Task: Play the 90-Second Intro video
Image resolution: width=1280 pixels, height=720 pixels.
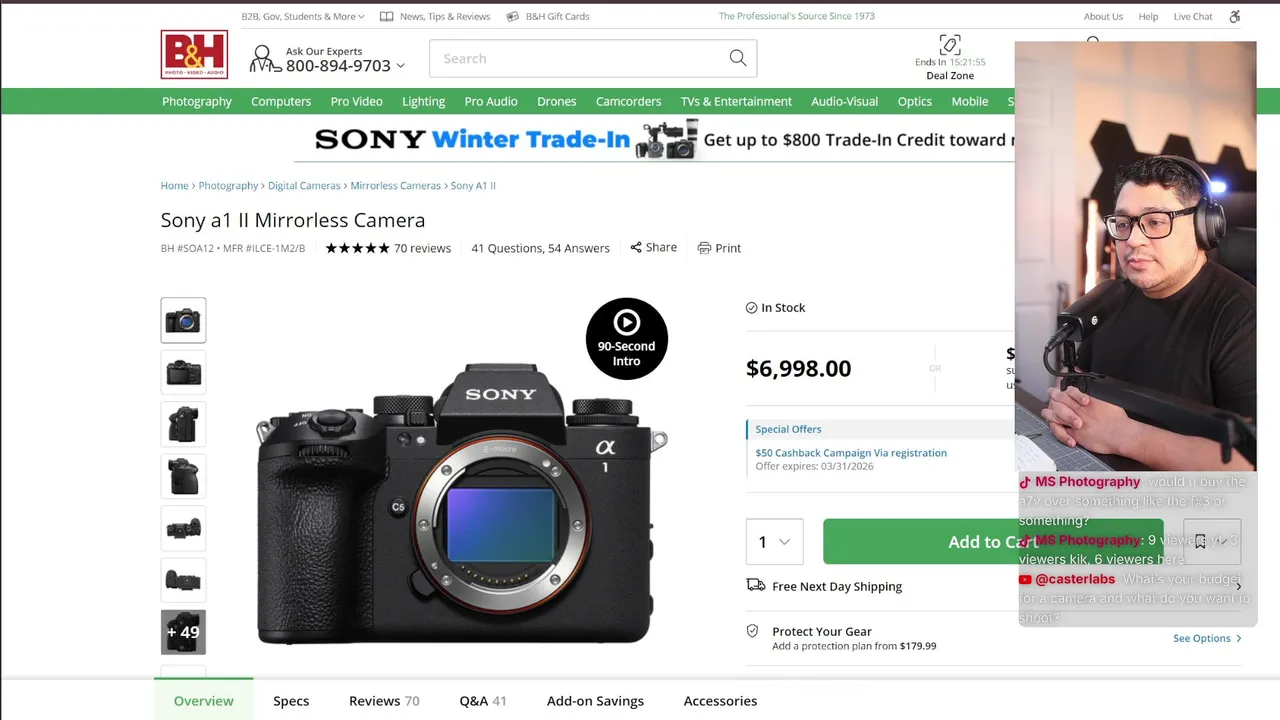Action: tap(626, 339)
